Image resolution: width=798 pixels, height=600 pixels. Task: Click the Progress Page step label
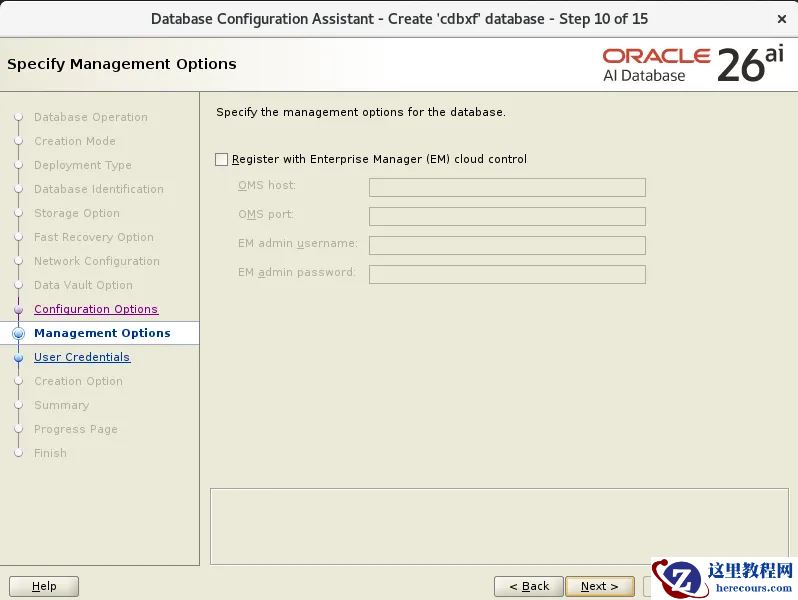(x=76, y=429)
